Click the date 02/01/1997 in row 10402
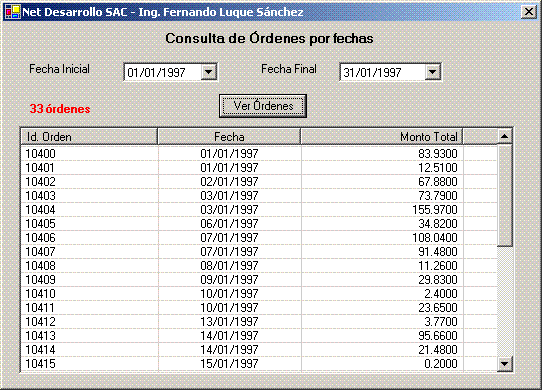 point(230,182)
